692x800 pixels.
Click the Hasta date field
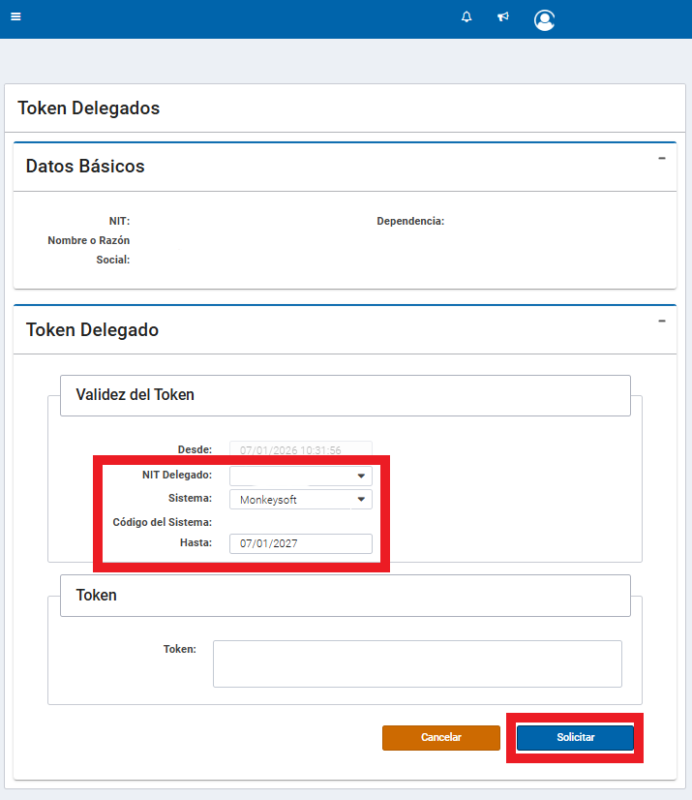(300, 543)
